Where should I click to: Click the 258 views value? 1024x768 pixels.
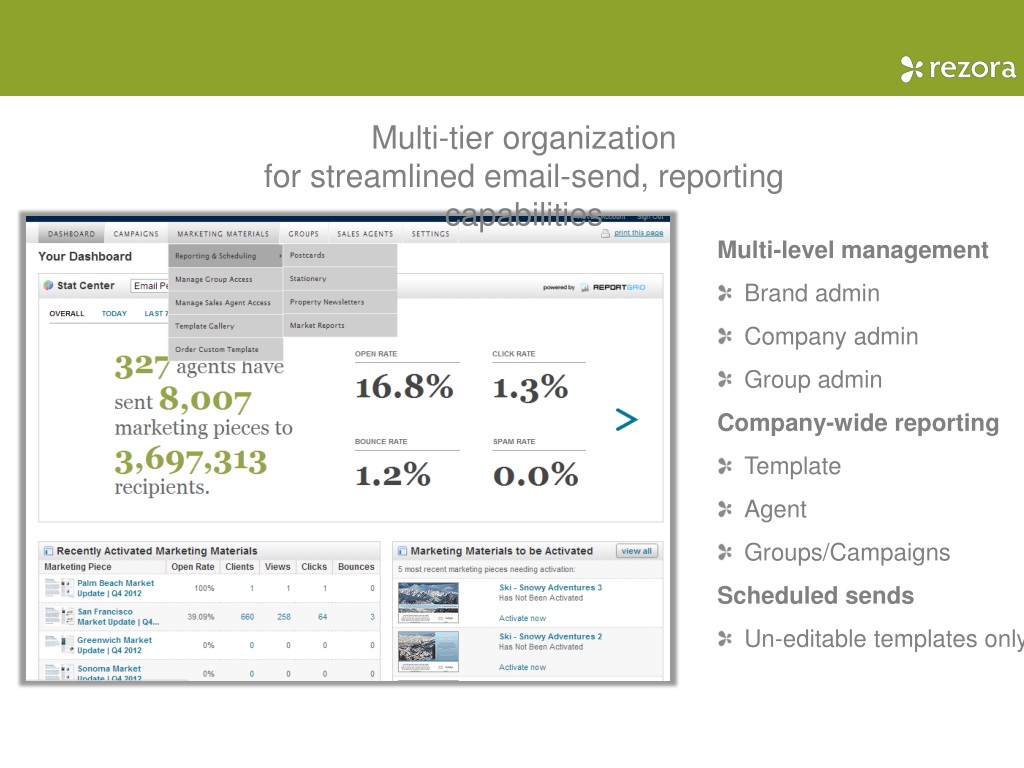coord(283,617)
